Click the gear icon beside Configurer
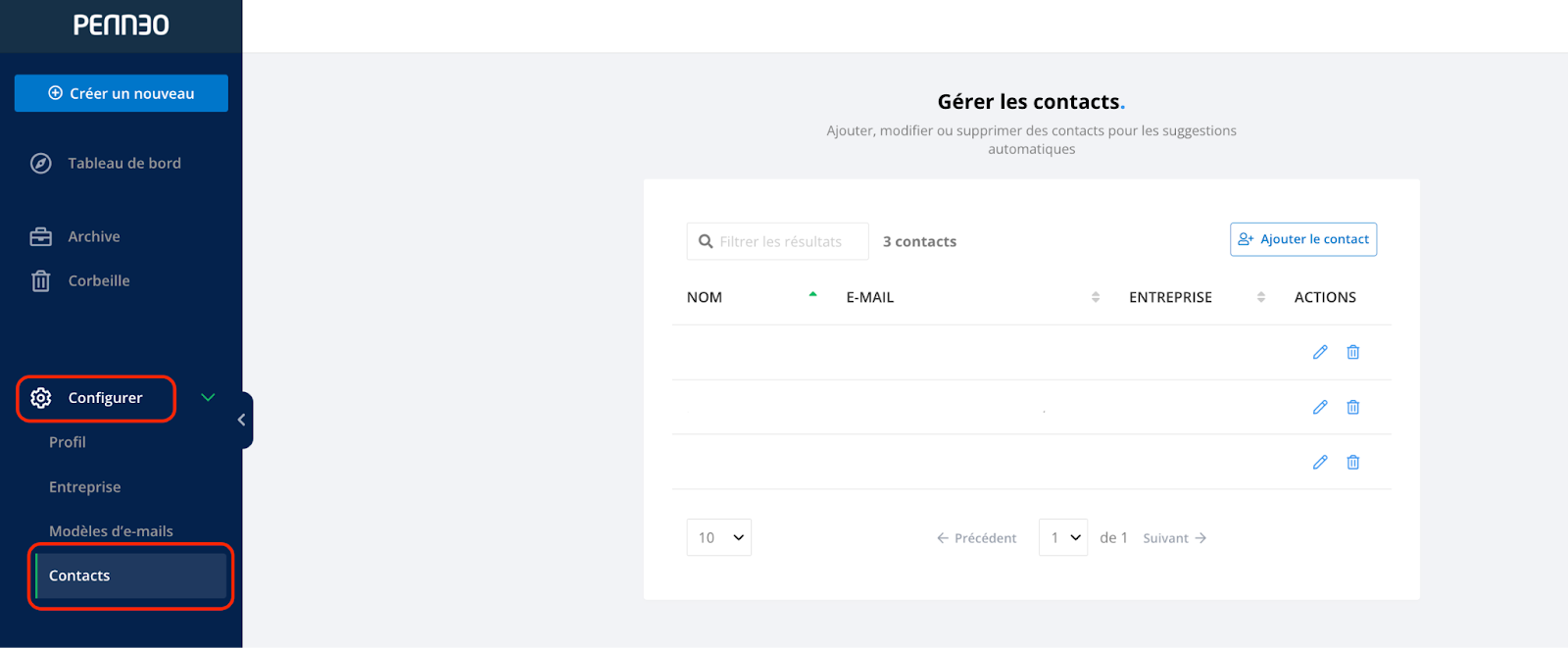 click(41, 398)
